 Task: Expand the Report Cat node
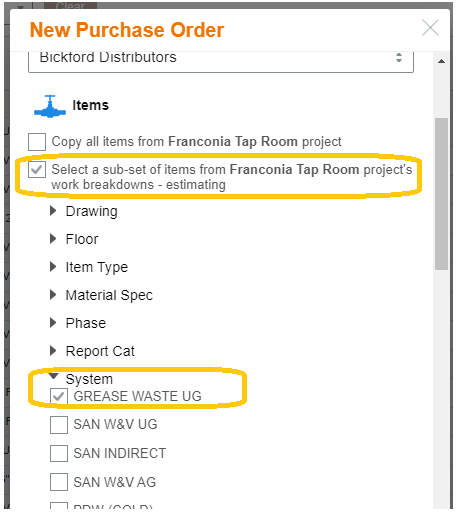pyautogui.click(x=53, y=351)
